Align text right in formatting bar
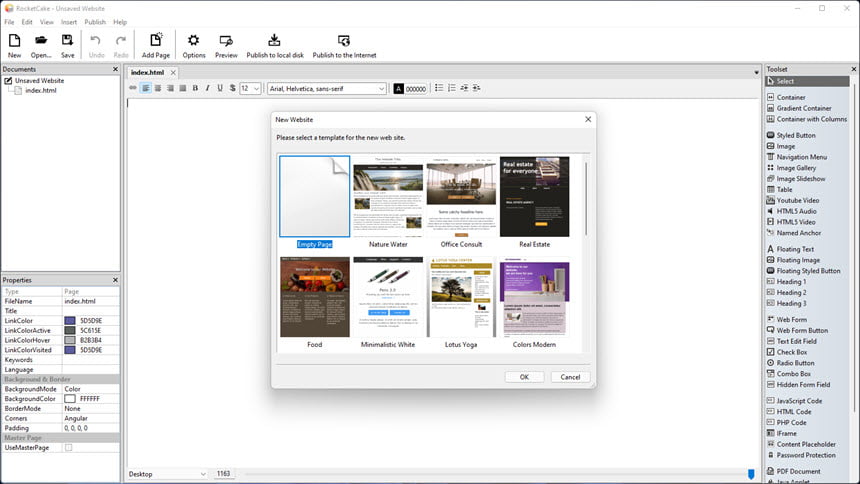Viewport: 860px width, 484px height. coord(170,88)
